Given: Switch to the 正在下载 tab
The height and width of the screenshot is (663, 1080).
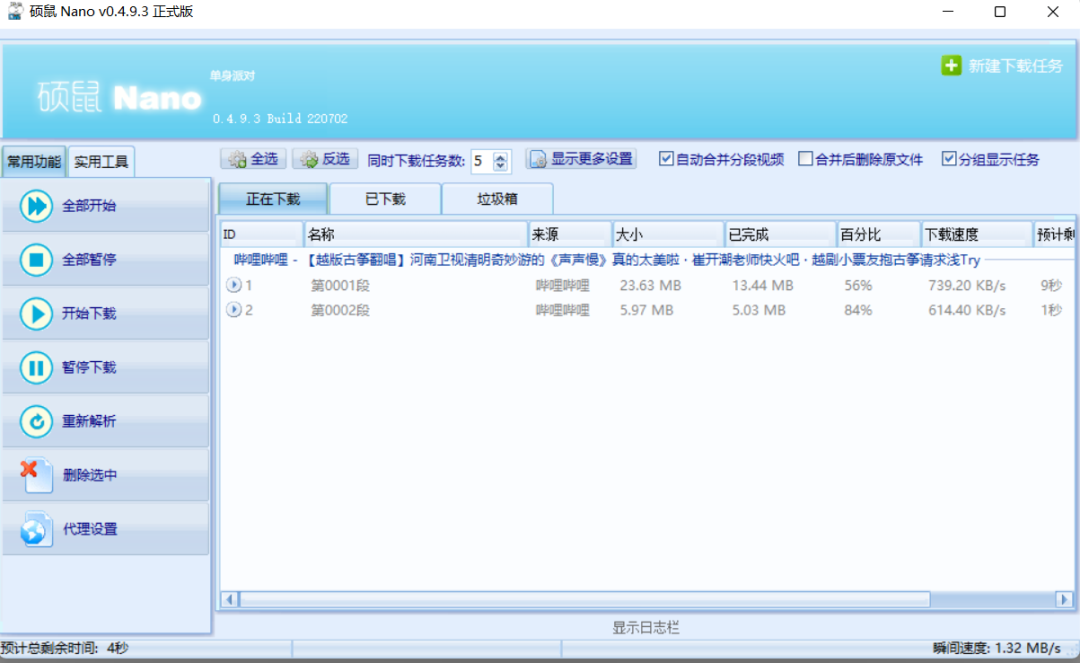Looking at the screenshot, I should click(273, 199).
